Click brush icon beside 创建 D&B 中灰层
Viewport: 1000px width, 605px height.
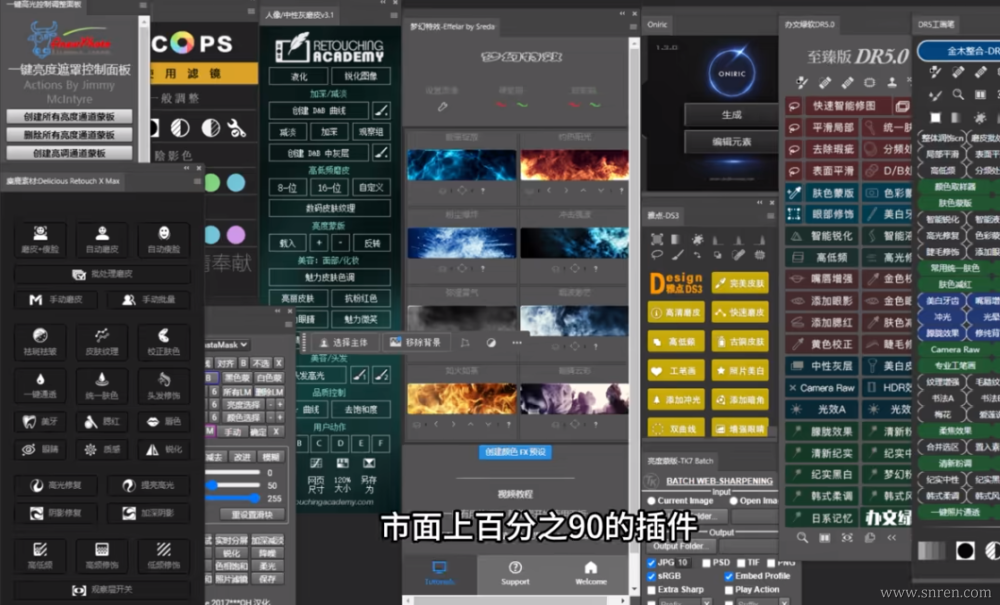tap(381, 153)
